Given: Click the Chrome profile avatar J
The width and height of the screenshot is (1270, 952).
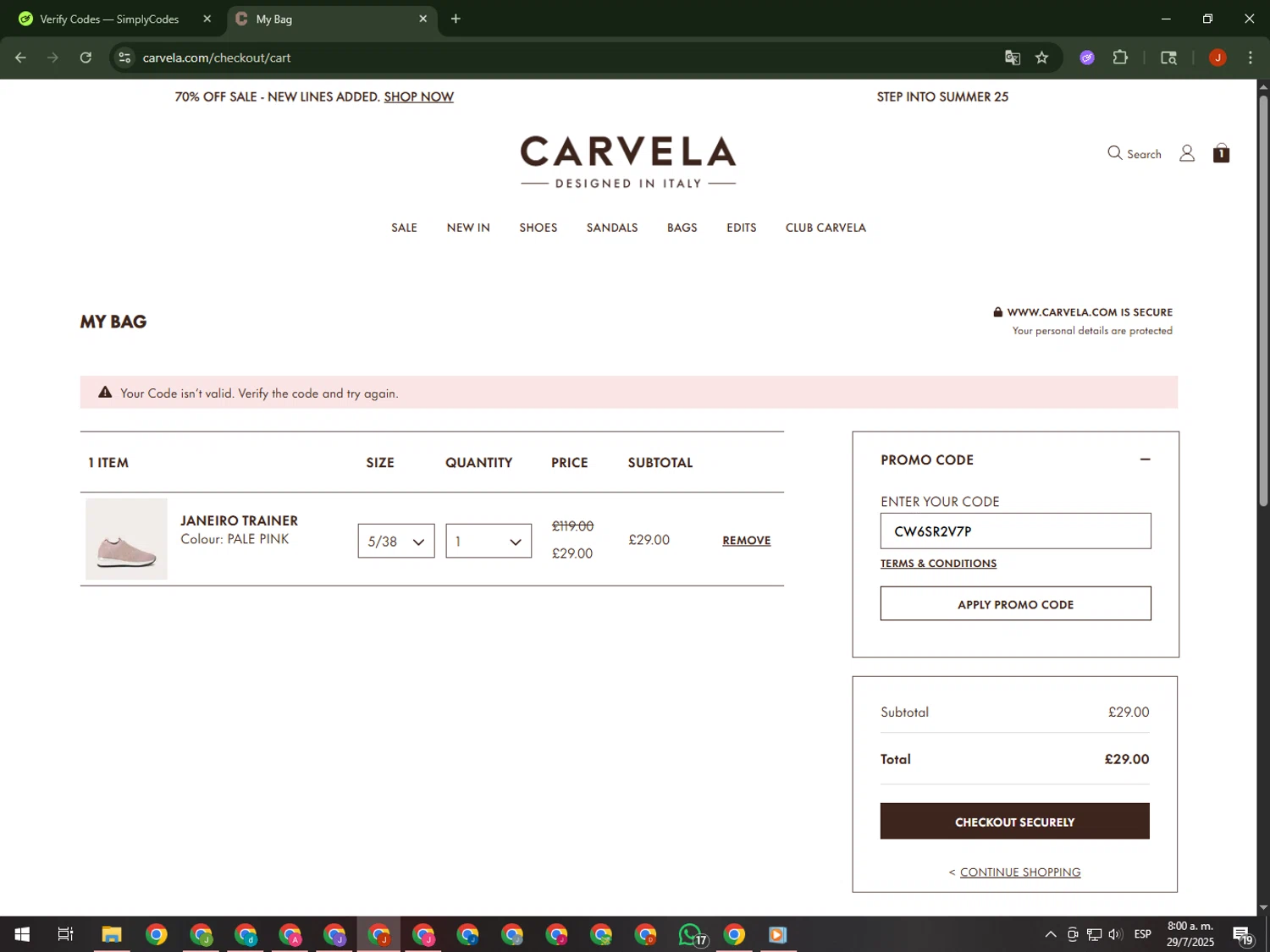Looking at the screenshot, I should [x=1218, y=58].
